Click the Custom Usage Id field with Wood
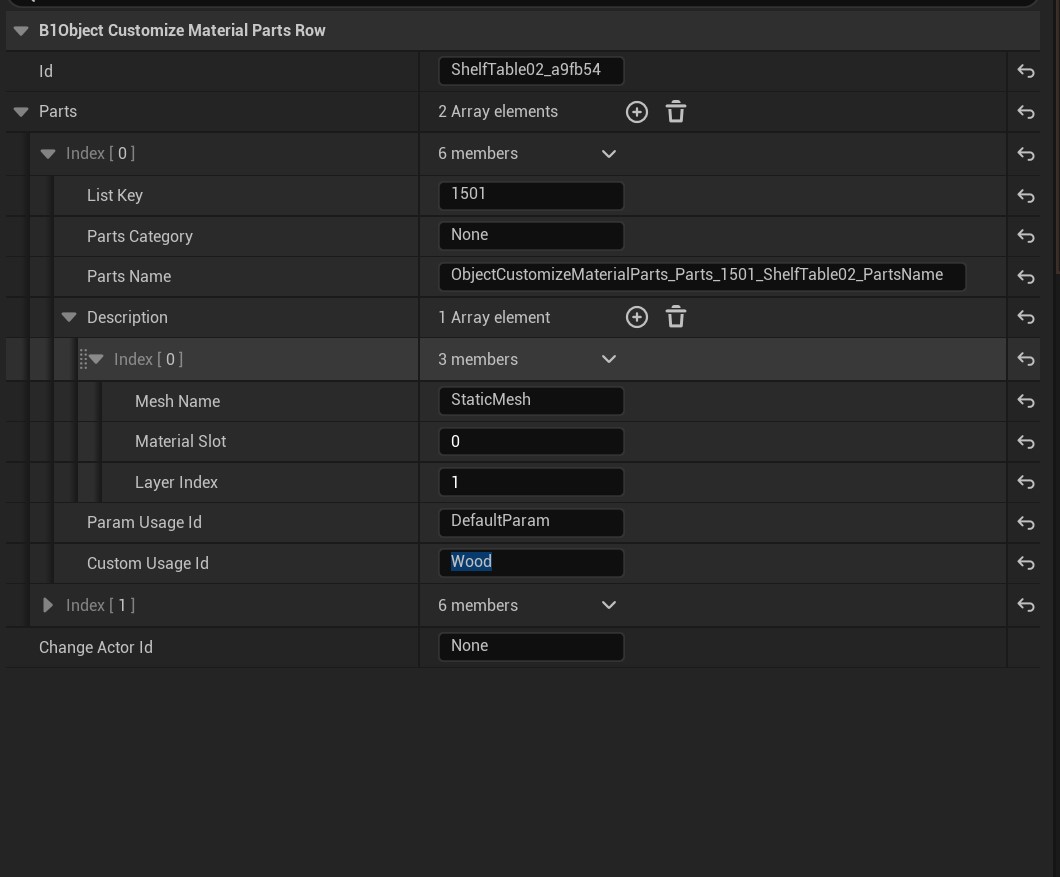 [x=531, y=563]
